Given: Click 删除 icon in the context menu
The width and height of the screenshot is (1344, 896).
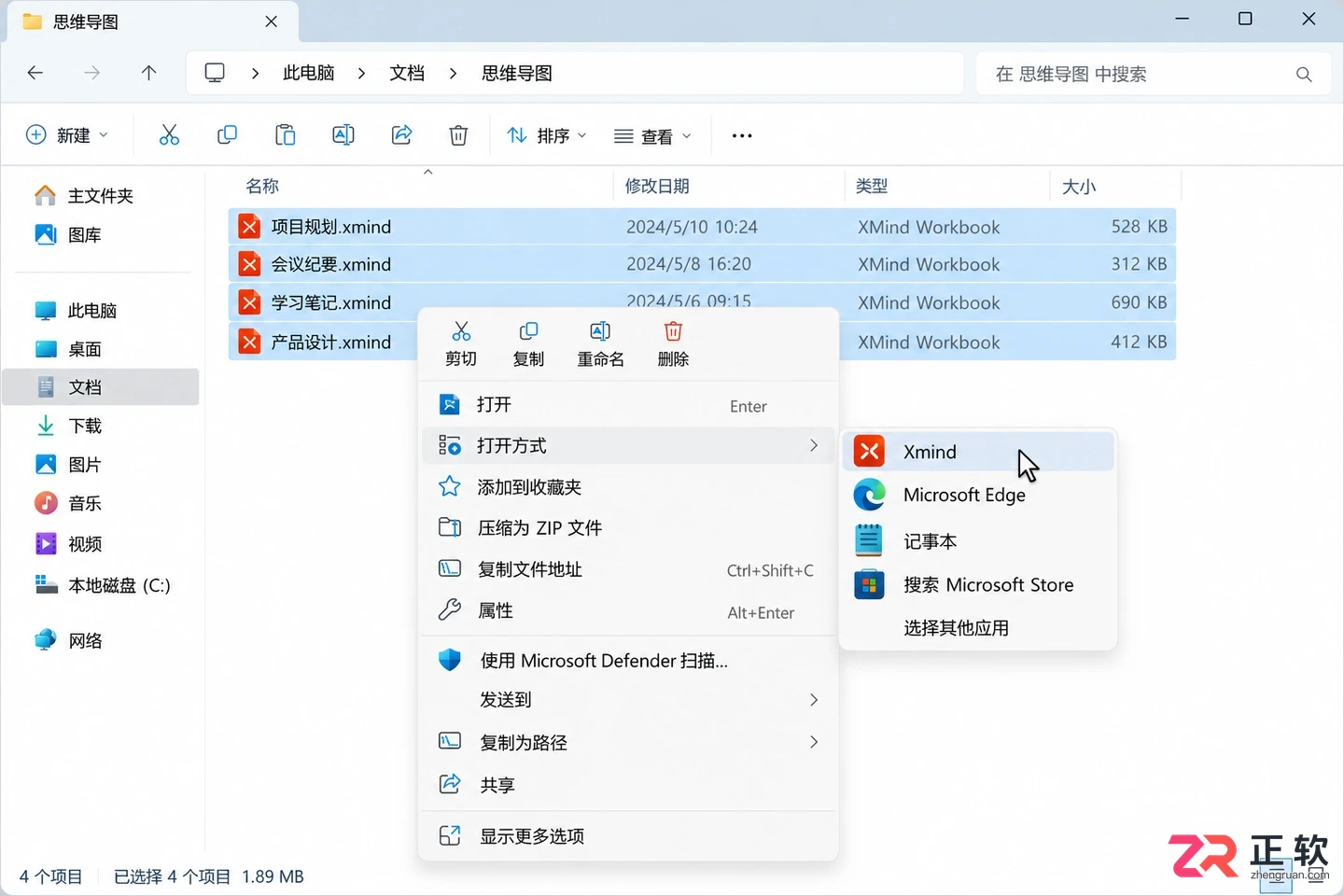Looking at the screenshot, I should 673,343.
